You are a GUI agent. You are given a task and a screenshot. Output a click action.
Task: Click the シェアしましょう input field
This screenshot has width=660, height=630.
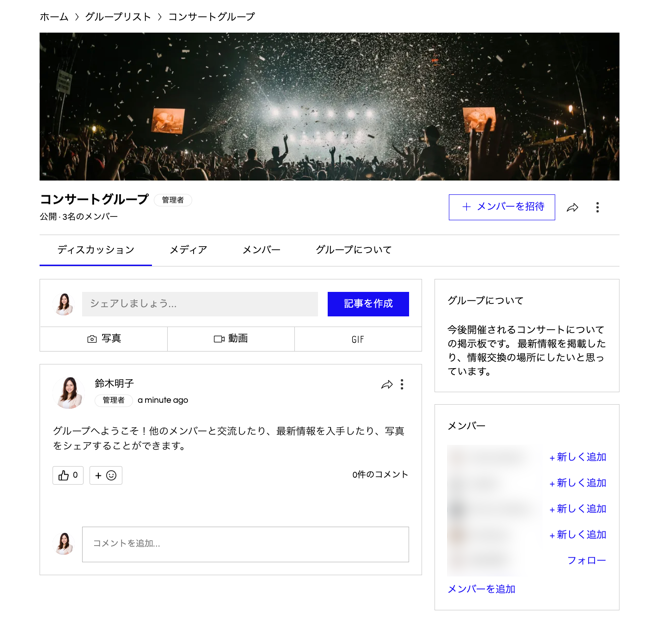click(200, 304)
